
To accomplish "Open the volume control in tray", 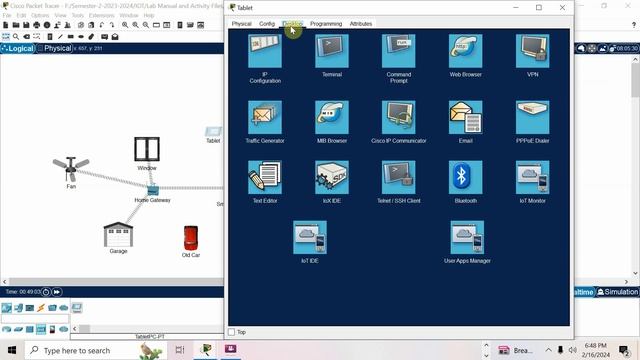I will tap(573, 350).
